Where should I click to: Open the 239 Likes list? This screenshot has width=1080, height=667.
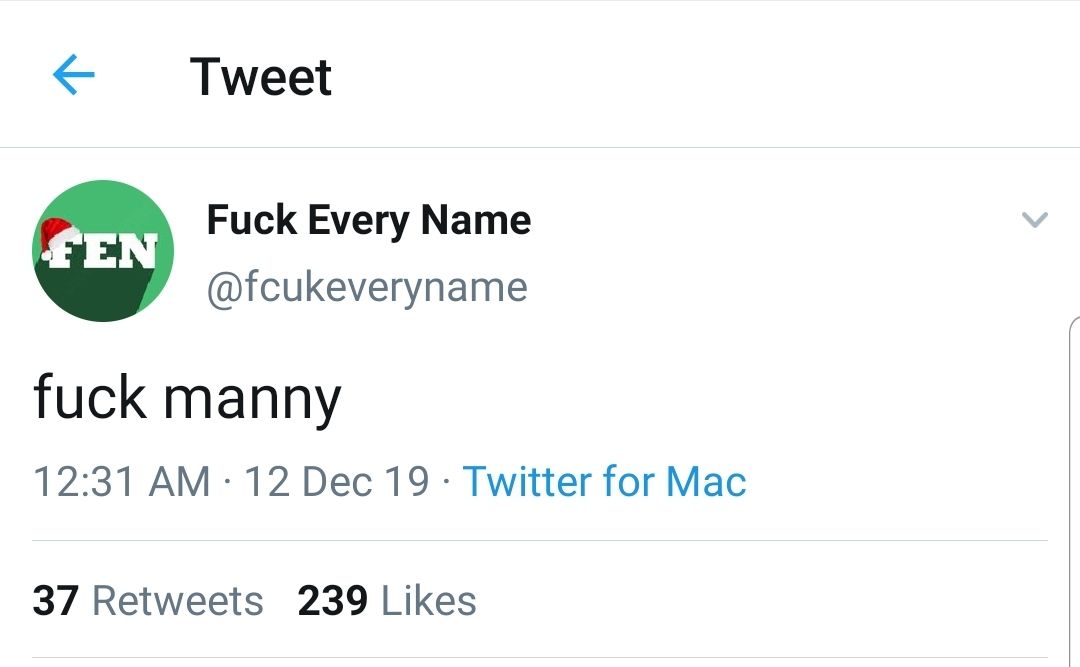[385, 600]
